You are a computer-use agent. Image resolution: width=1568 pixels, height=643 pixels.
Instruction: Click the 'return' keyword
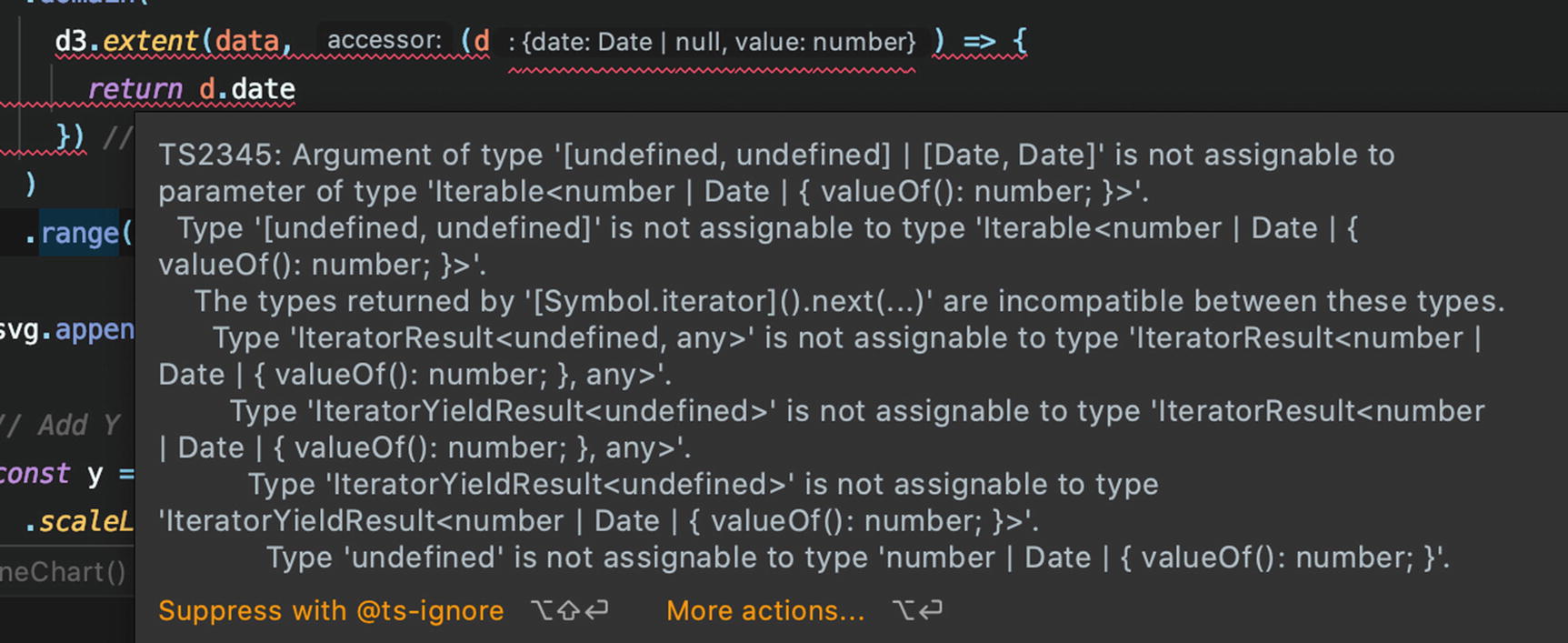click(135, 89)
